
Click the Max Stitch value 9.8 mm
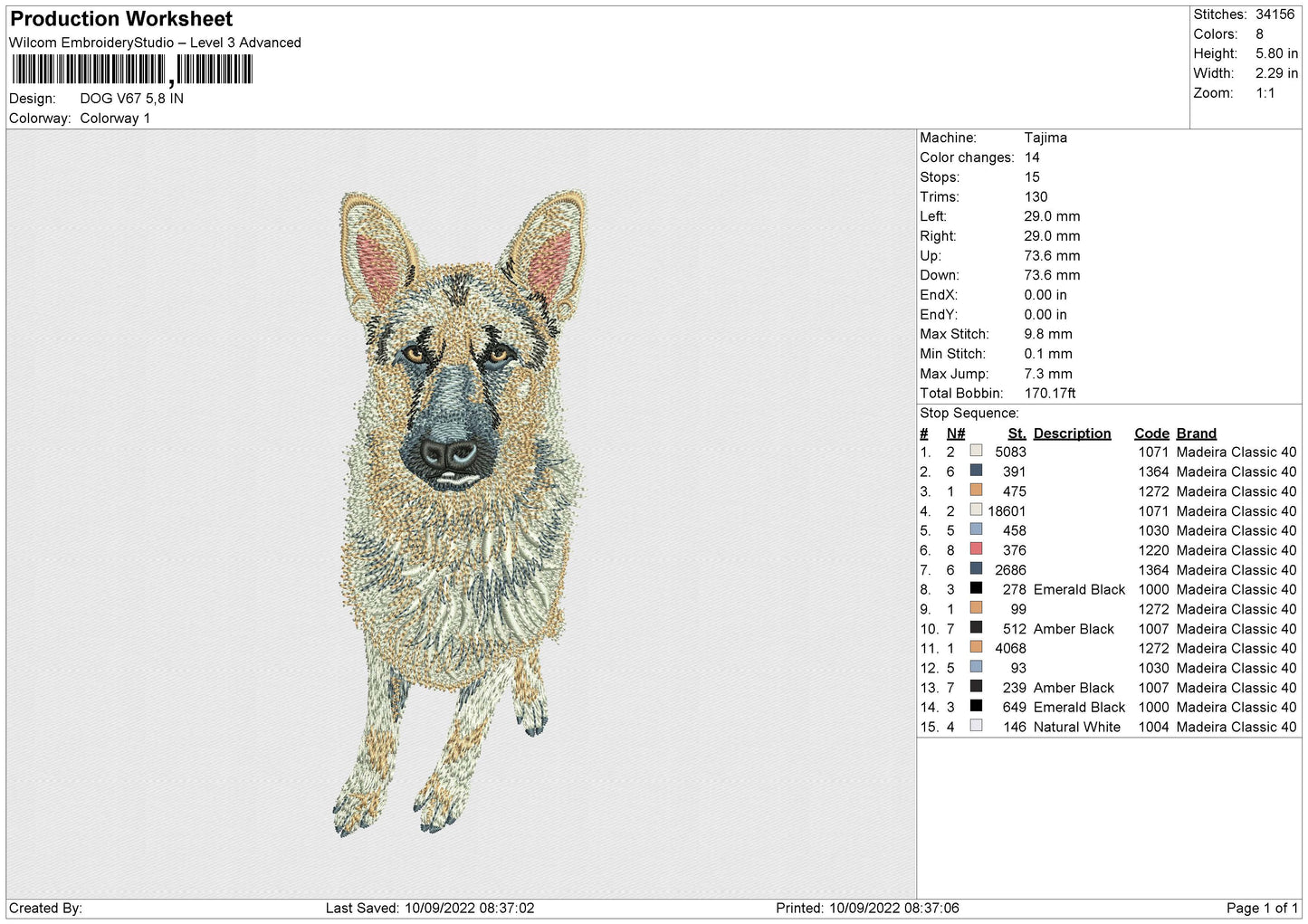click(x=1047, y=335)
